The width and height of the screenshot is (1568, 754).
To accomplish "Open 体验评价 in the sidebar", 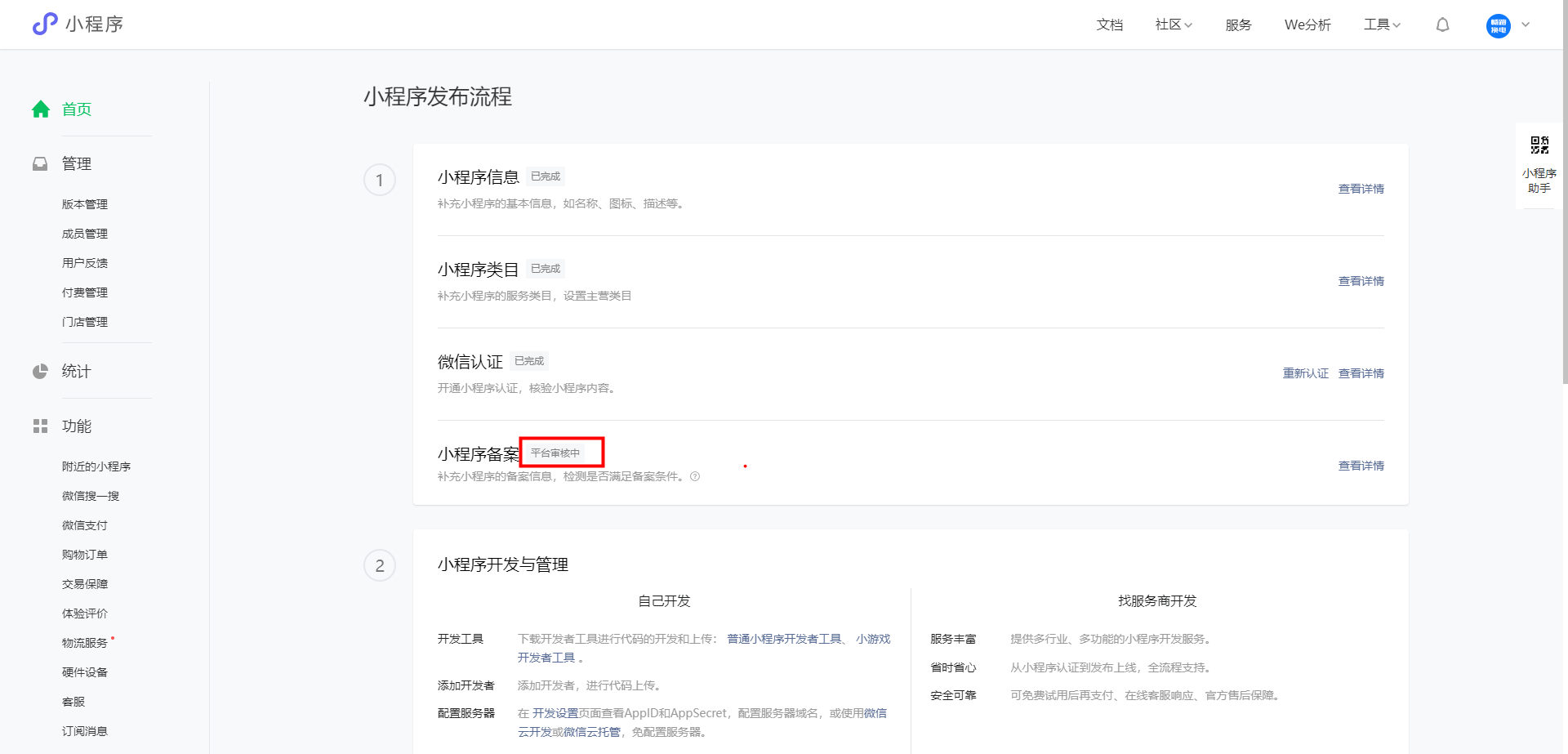I will 85,613.
